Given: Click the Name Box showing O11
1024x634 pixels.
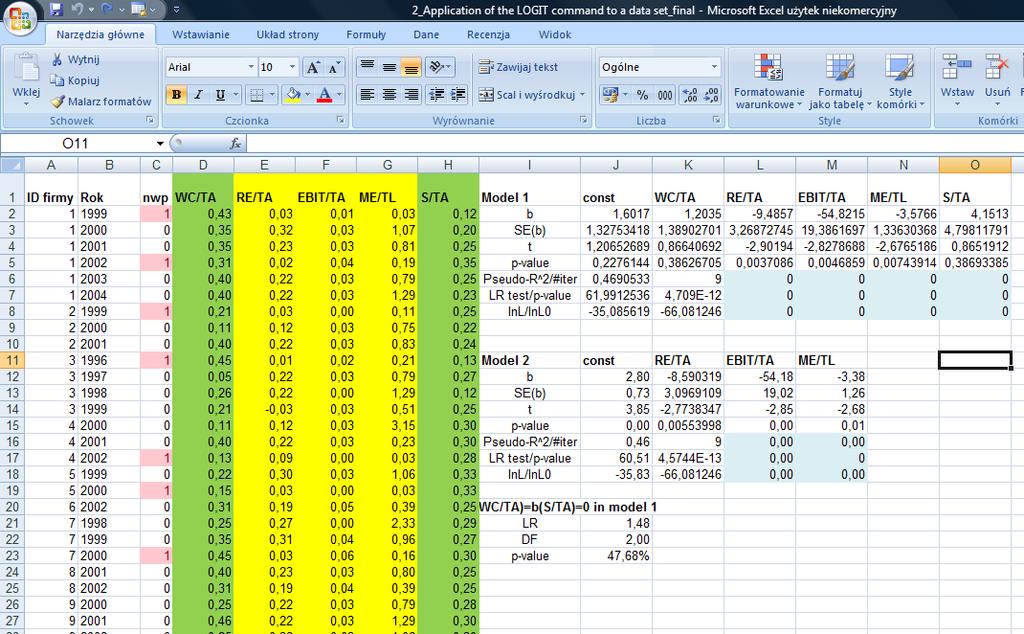Looking at the screenshot, I should click(x=75, y=143).
